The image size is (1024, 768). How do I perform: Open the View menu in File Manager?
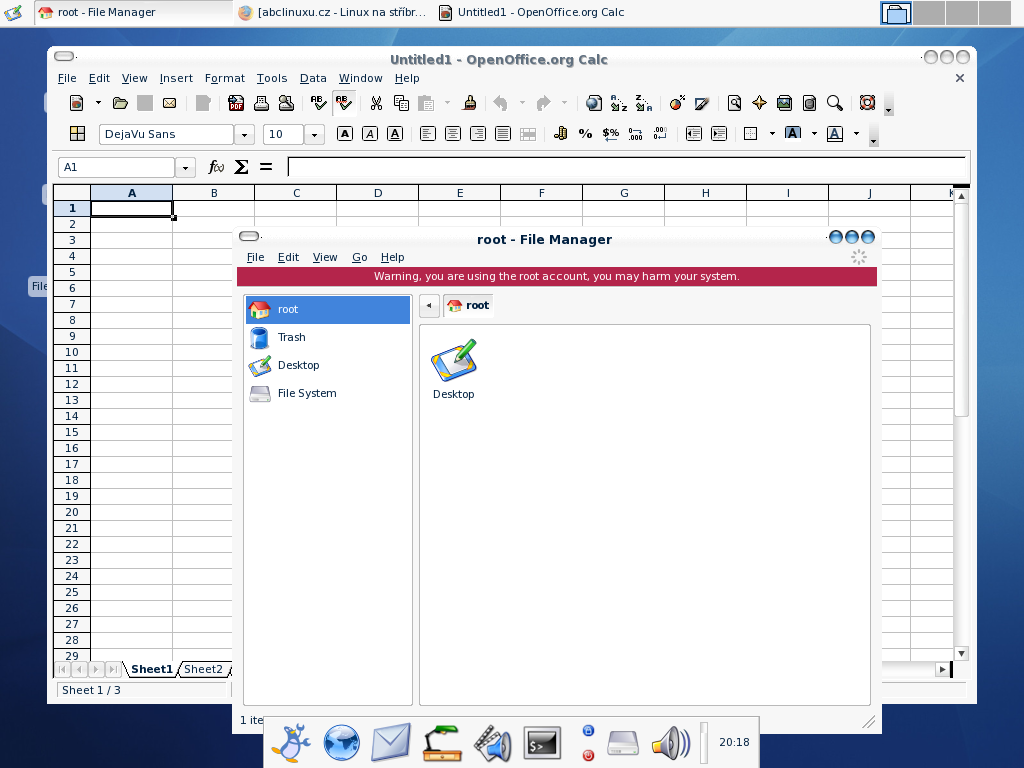click(x=325, y=257)
